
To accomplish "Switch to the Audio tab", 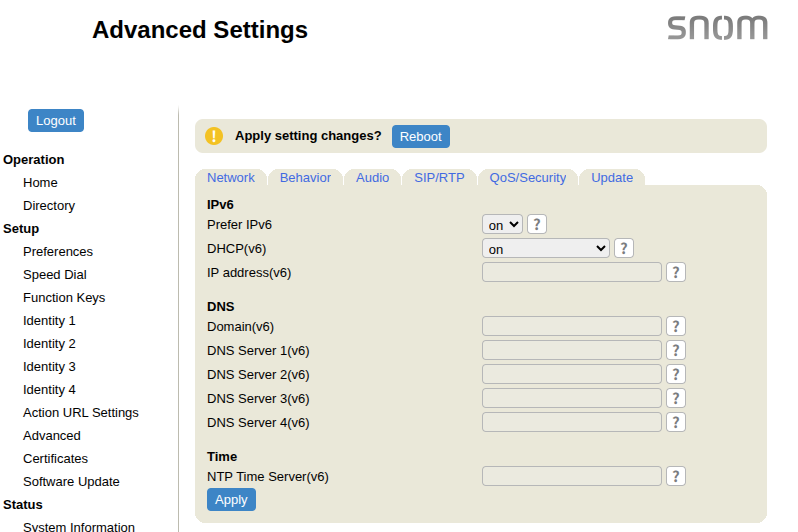I will 372,178.
